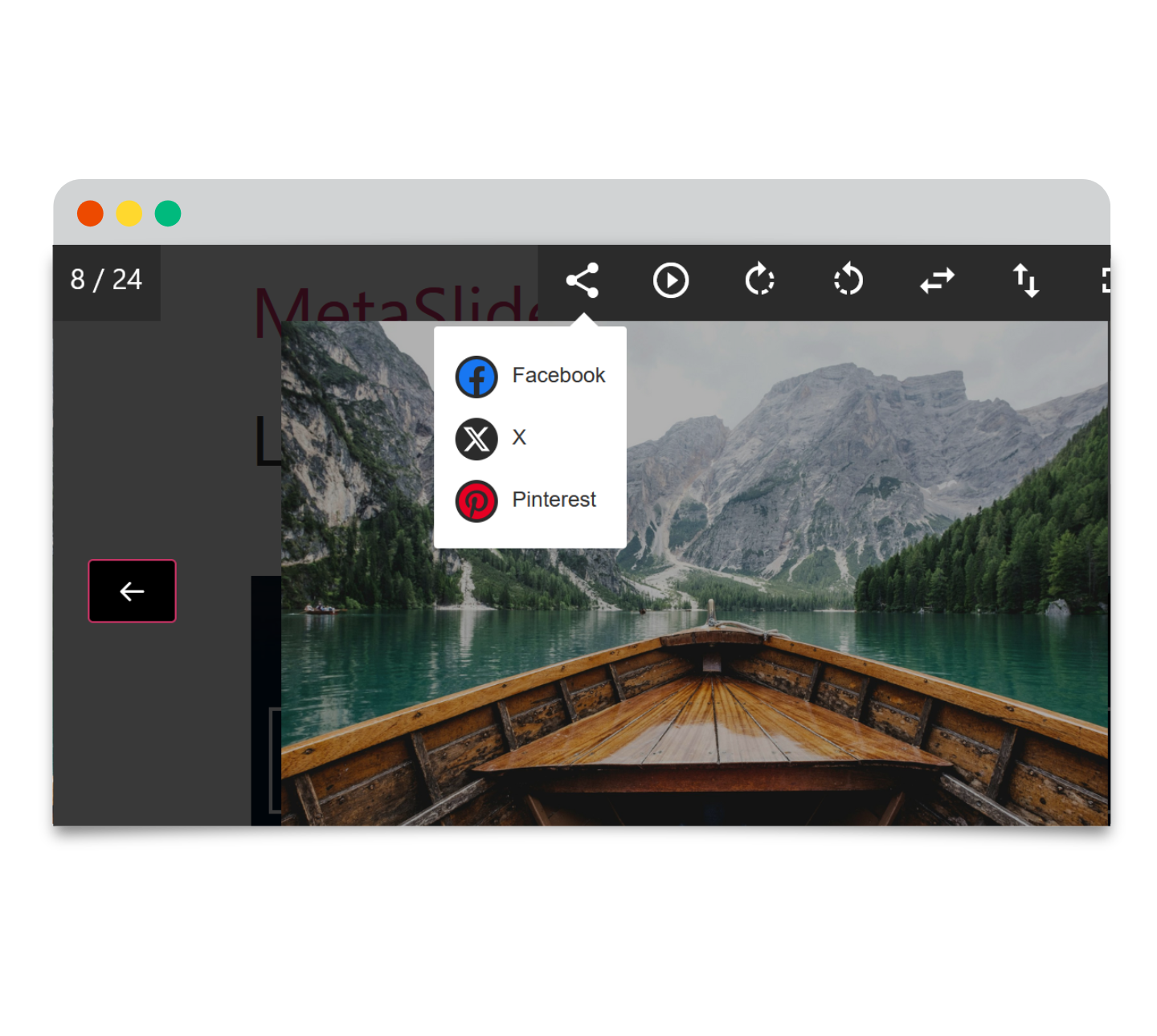This screenshot has width=1157, height=1036.
Task: Go to previous slide with left arrow
Action: [x=132, y=591]
